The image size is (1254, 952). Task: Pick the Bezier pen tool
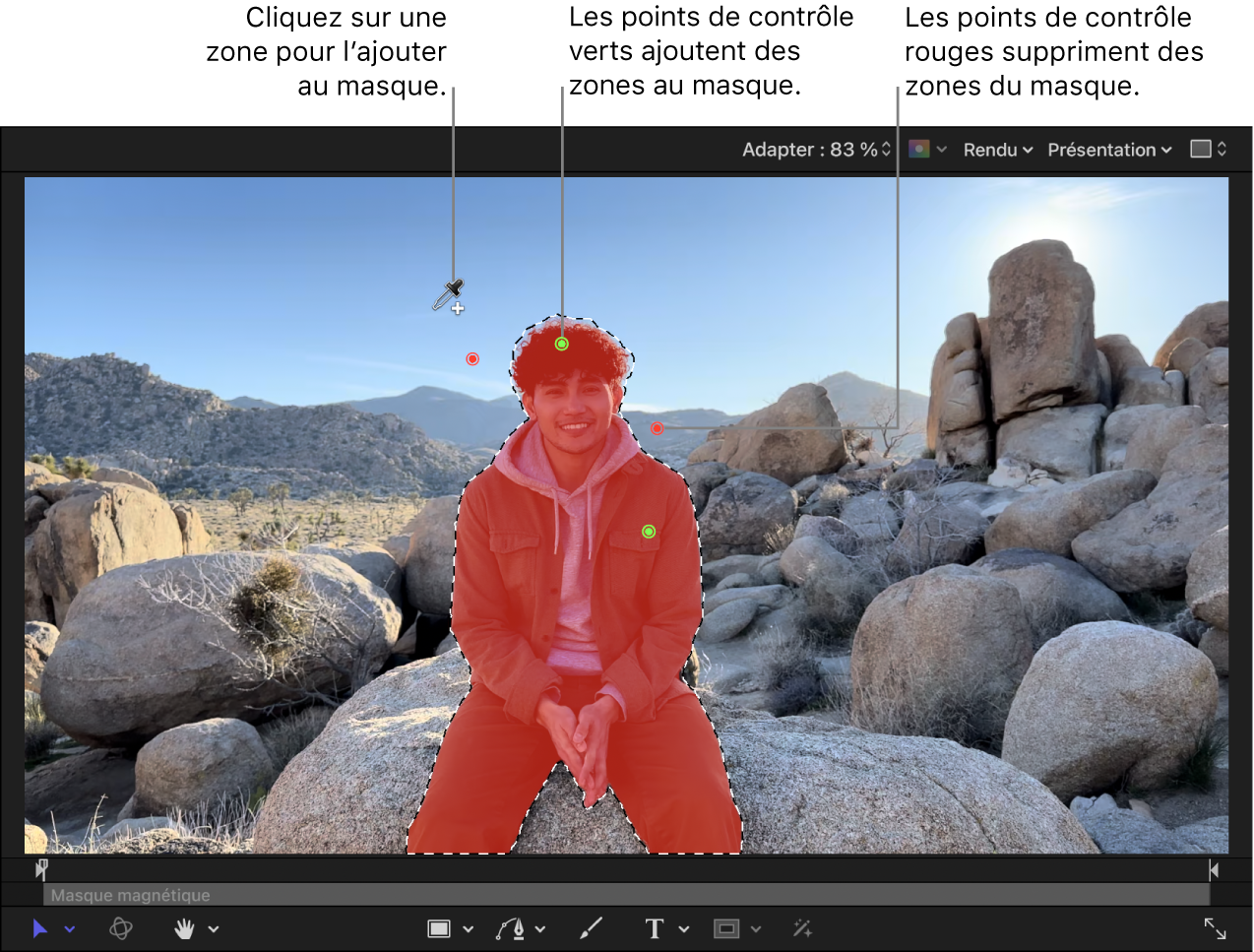tap(511, 928)
